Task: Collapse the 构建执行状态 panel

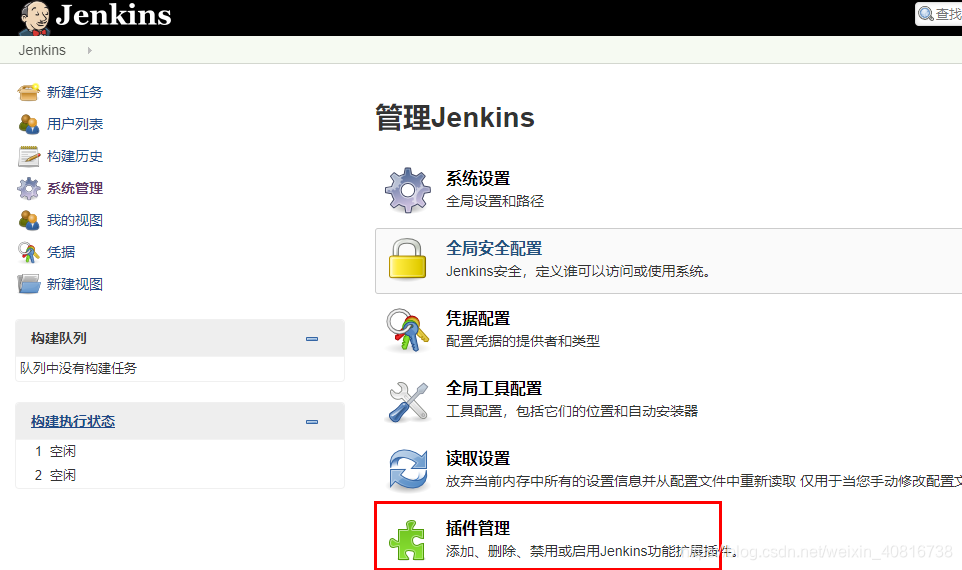Action: 312,422
